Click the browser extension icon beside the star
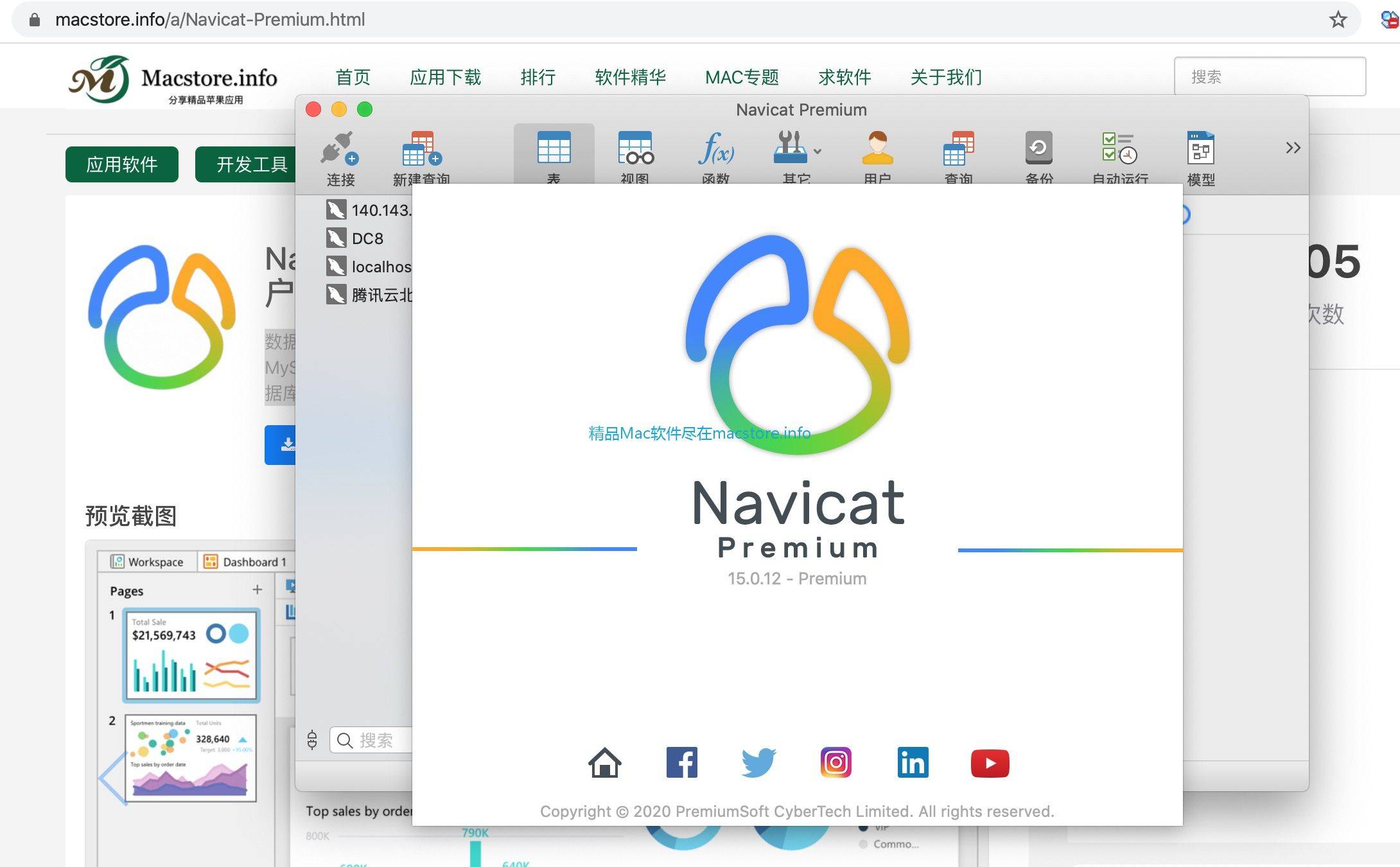Screen dimensions: 1400x867 coord(1390,20)
